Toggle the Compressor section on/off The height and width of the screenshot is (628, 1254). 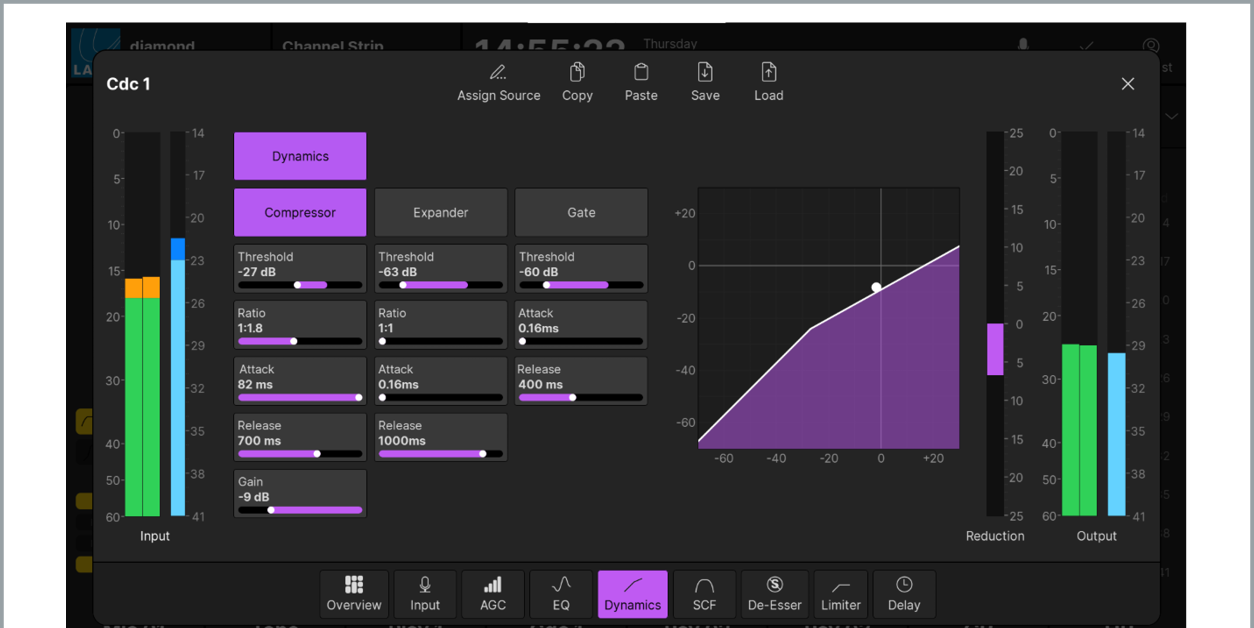tap(300, 212)
